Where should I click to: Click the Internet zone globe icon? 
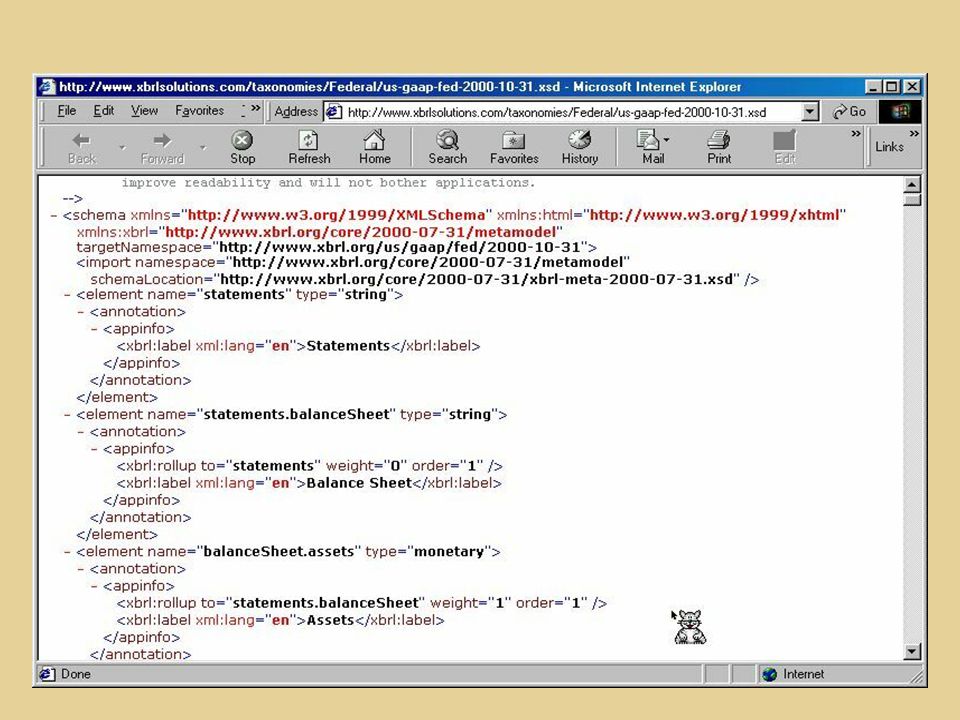[x=770, y=674]
